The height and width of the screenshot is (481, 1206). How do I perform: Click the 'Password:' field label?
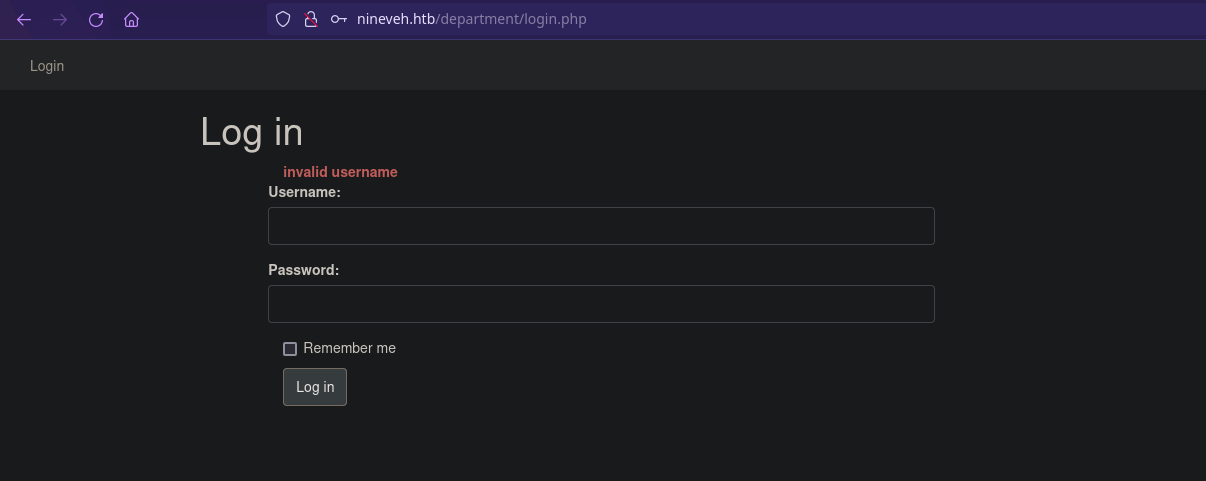tap(303, 270)
